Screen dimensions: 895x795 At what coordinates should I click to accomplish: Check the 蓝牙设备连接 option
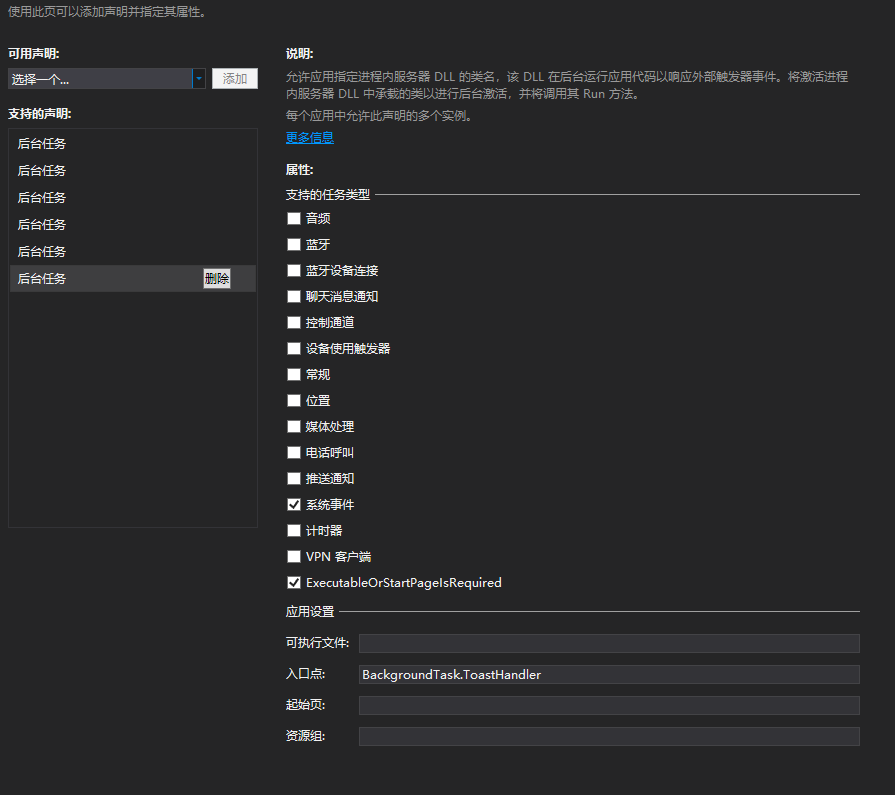(x=294, y=271)
